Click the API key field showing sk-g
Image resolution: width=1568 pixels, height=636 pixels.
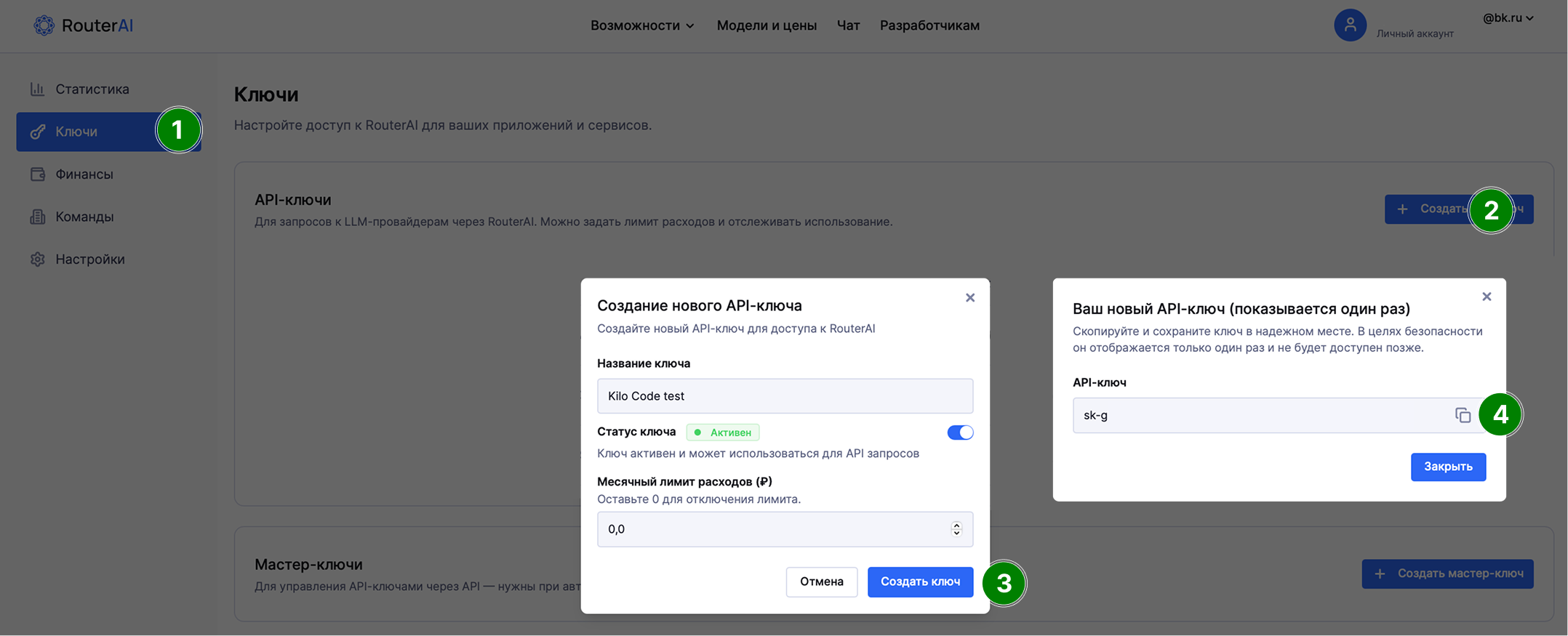[x=1279, y=415]
